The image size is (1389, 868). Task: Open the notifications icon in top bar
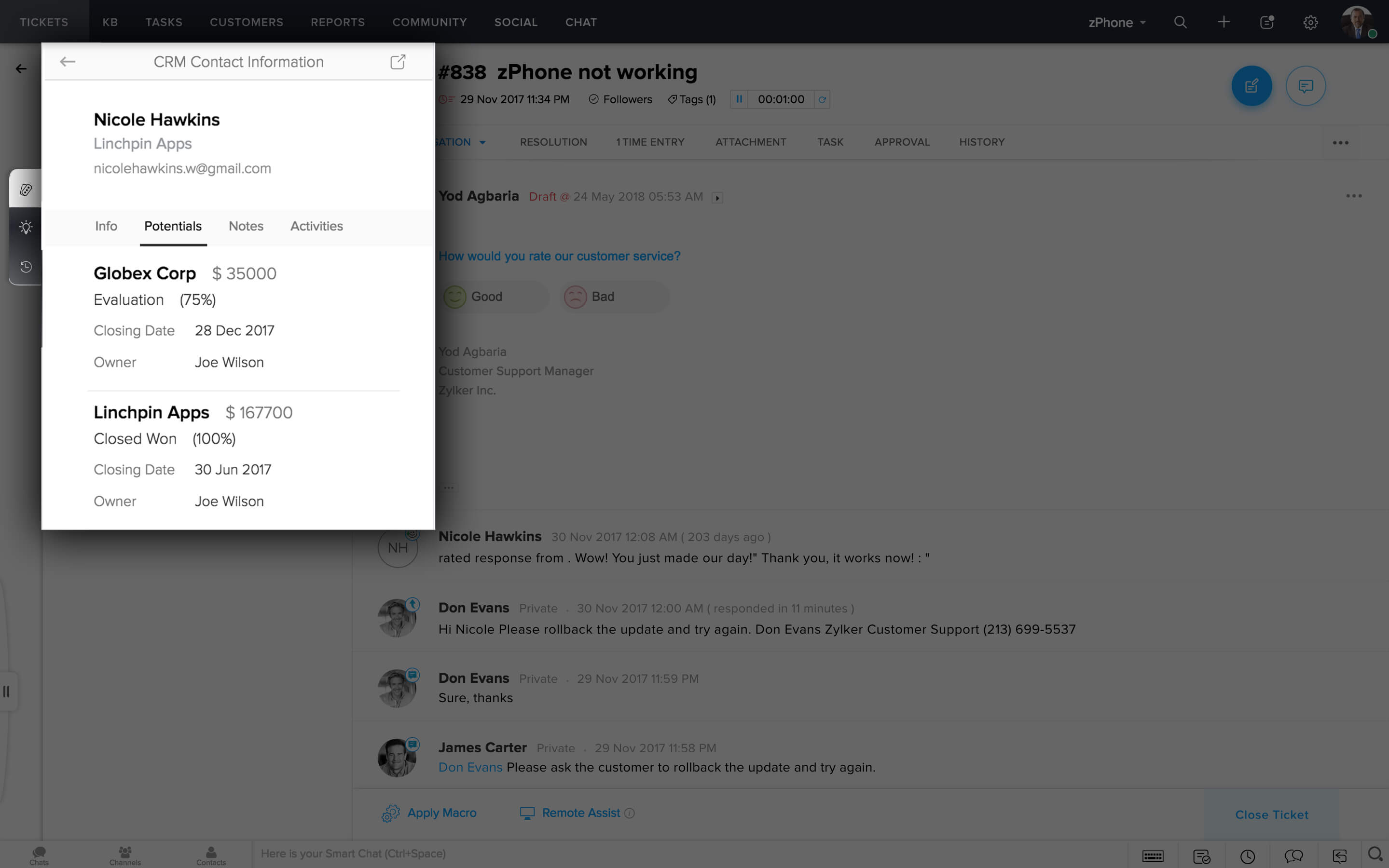[1266, 22]
